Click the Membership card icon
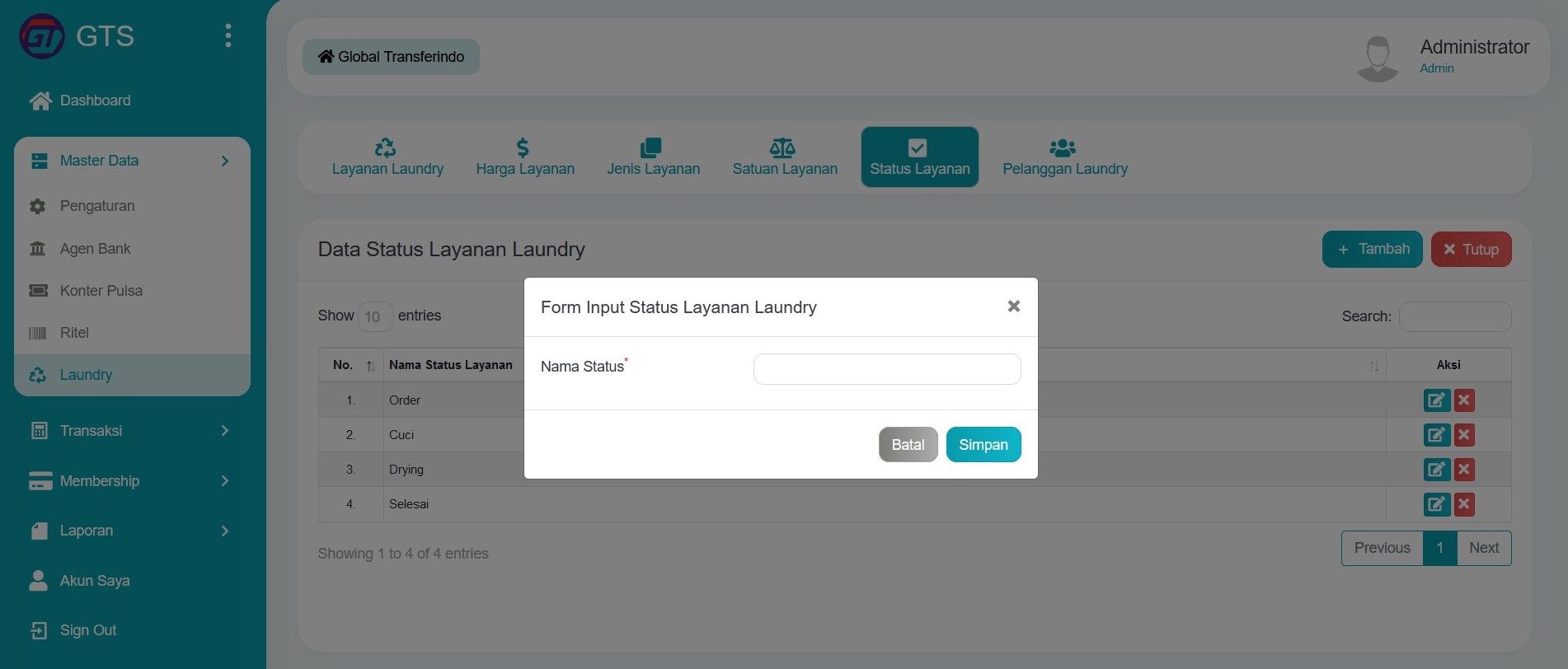The height and width of the screenshot is (669, 1568). 40,480
